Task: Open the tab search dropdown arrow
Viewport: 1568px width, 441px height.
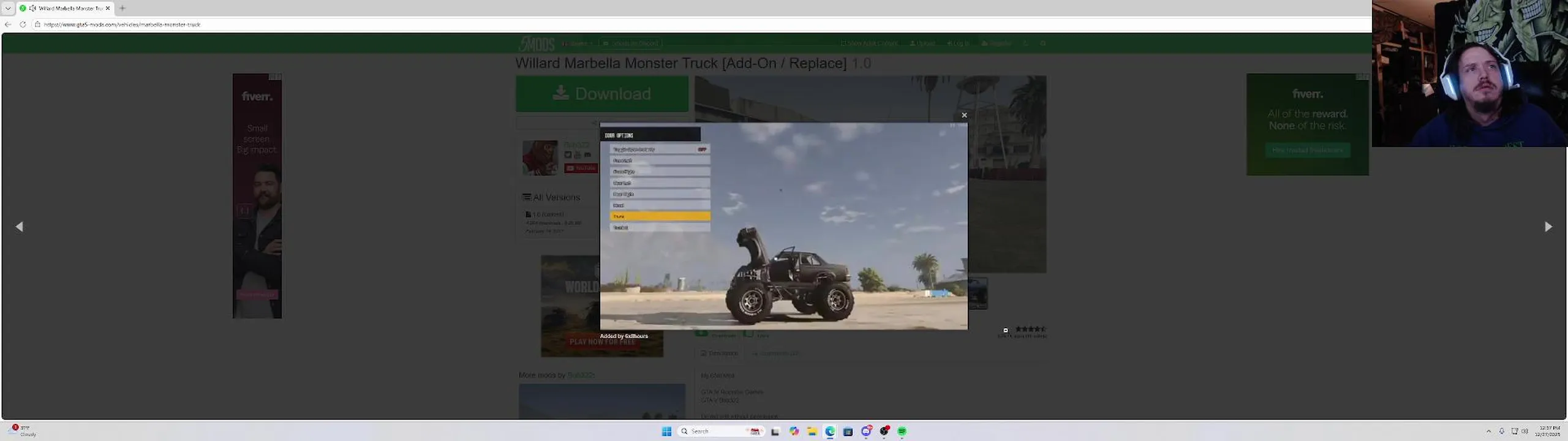Action: coord(8,8)
